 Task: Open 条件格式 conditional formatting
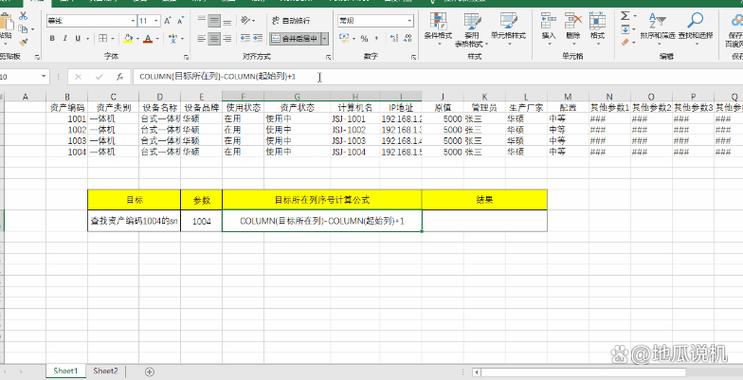[x=438, y=28]
